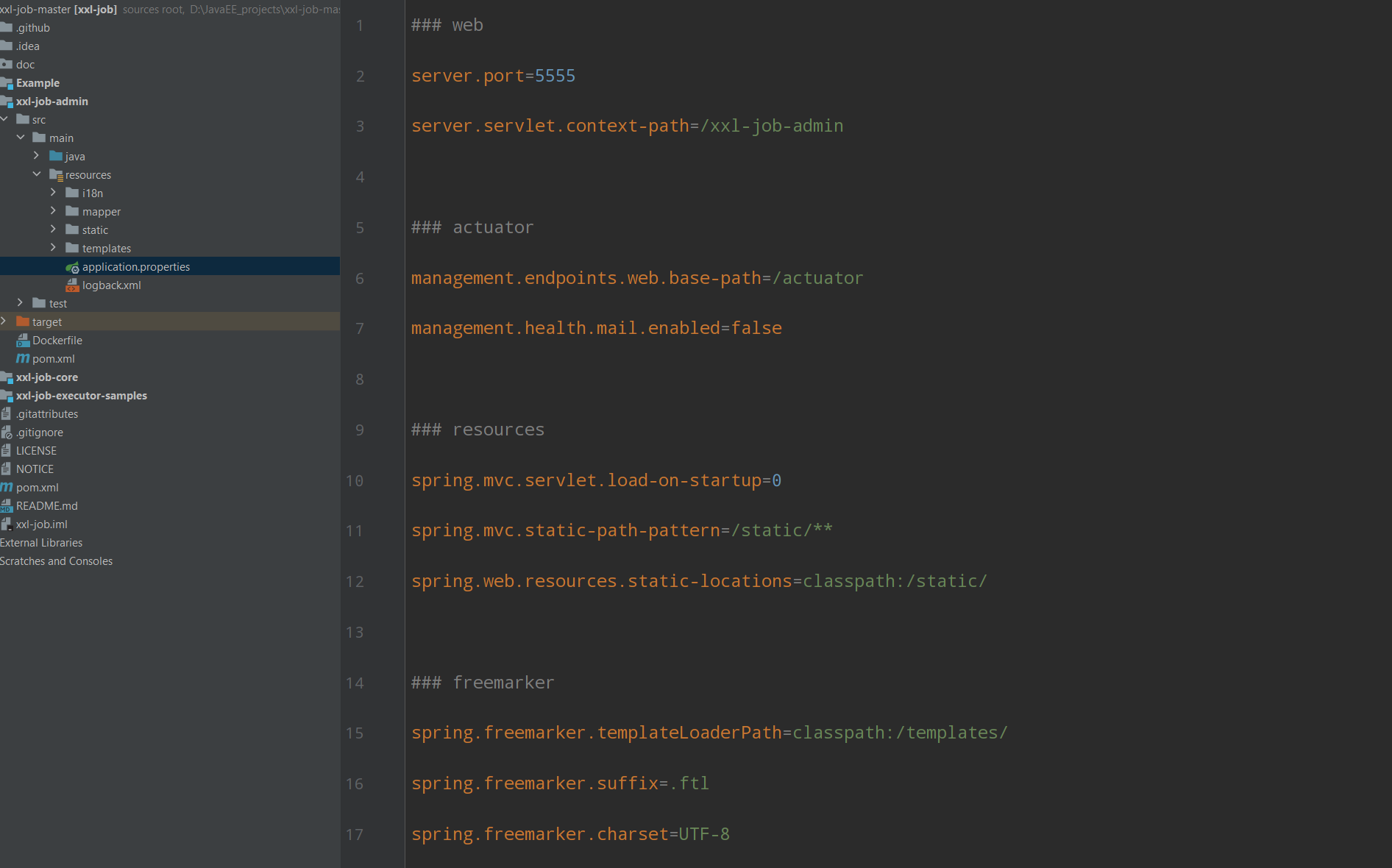Click the .gitignore file icon
The height and width of the screenshot is (868, 1392).
pyautogui.click(x=7, y=433)
